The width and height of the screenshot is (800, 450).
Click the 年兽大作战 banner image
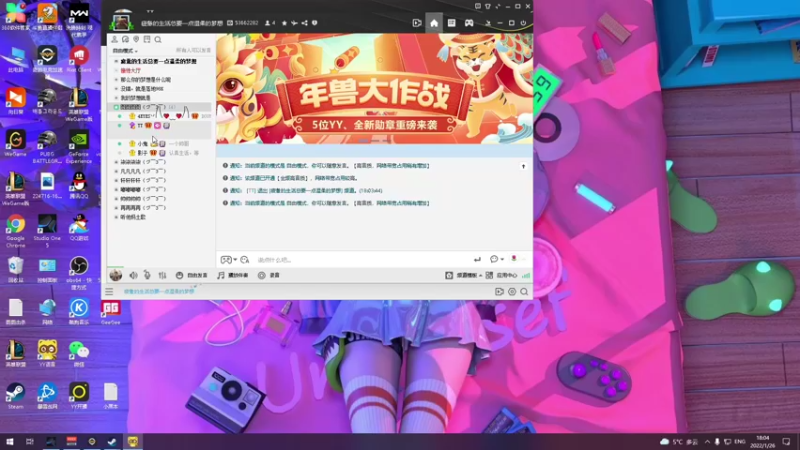point(374,89)
